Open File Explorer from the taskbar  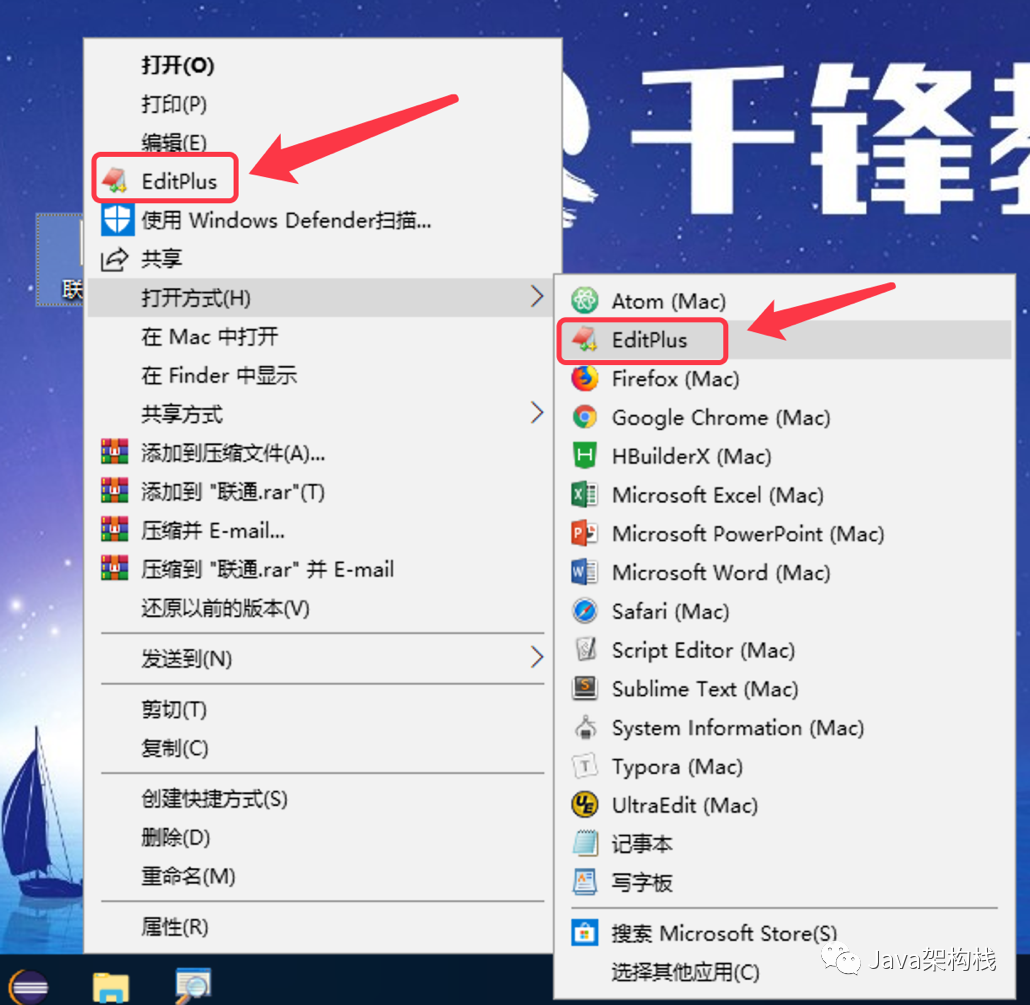(x=111, y=987)
